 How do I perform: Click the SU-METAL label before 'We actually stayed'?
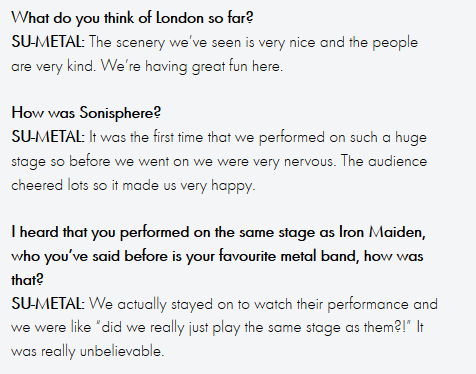[48, 304]
